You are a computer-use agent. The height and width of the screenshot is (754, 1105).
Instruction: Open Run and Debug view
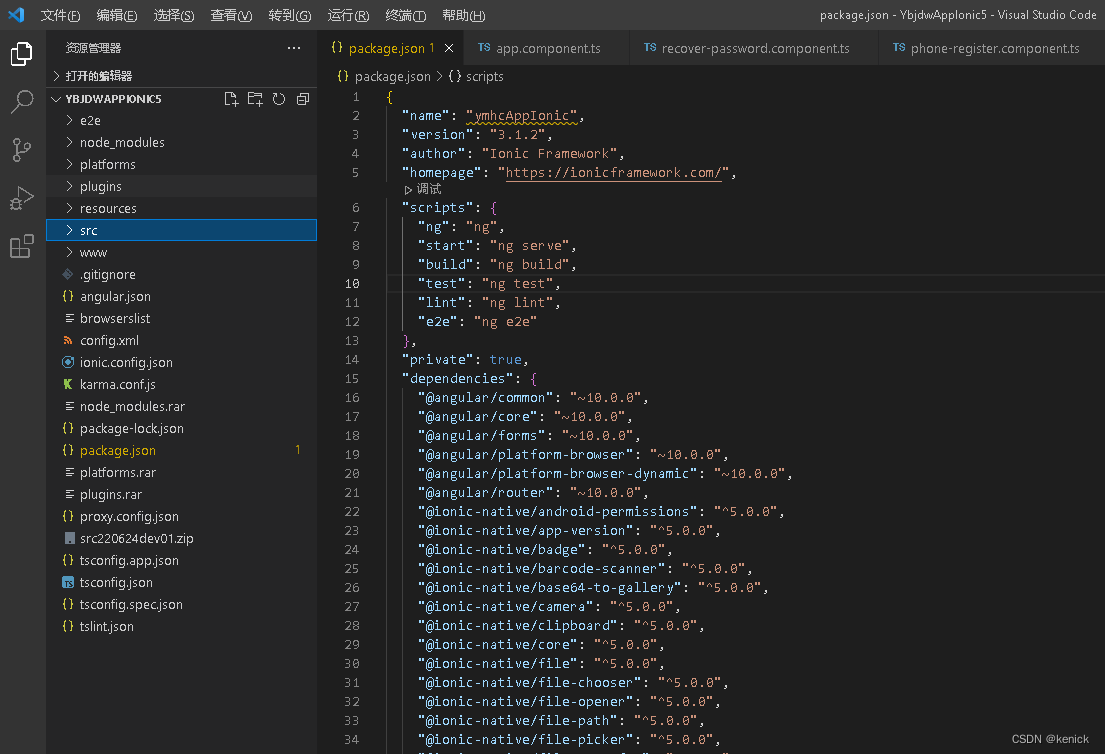22,198
